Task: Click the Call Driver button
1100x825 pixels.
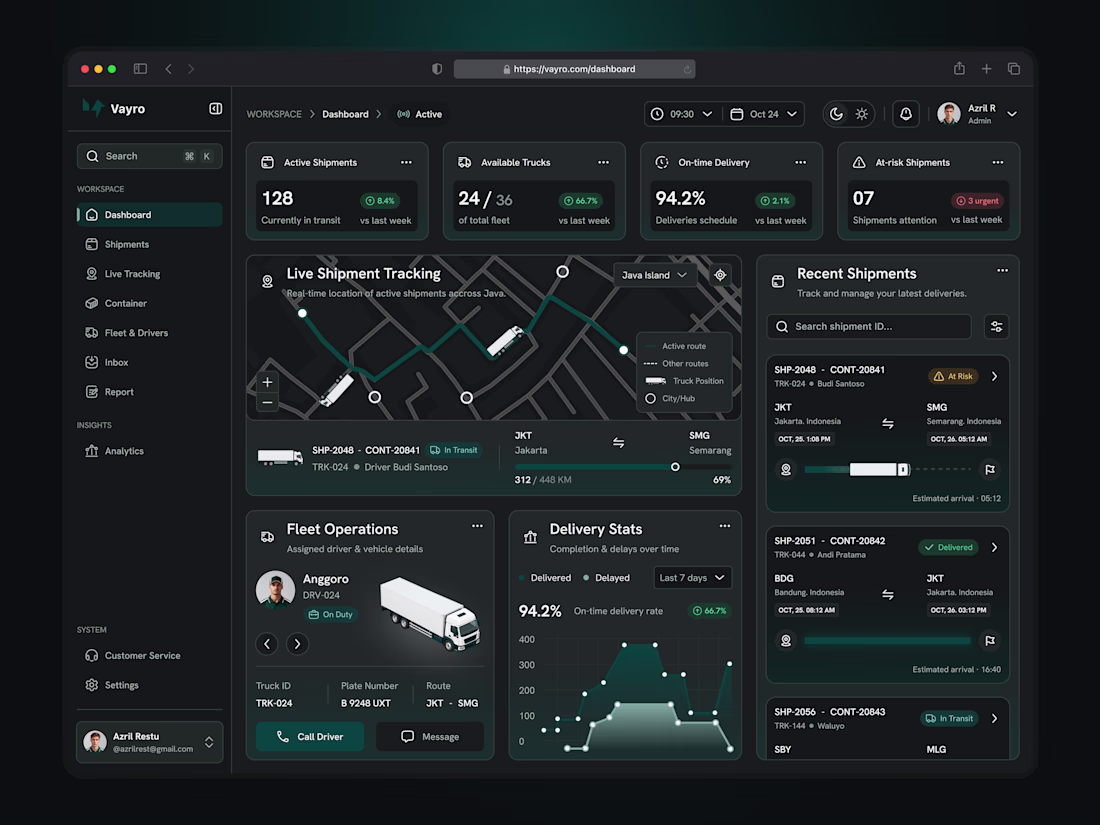Action: [x=310, y=737]
